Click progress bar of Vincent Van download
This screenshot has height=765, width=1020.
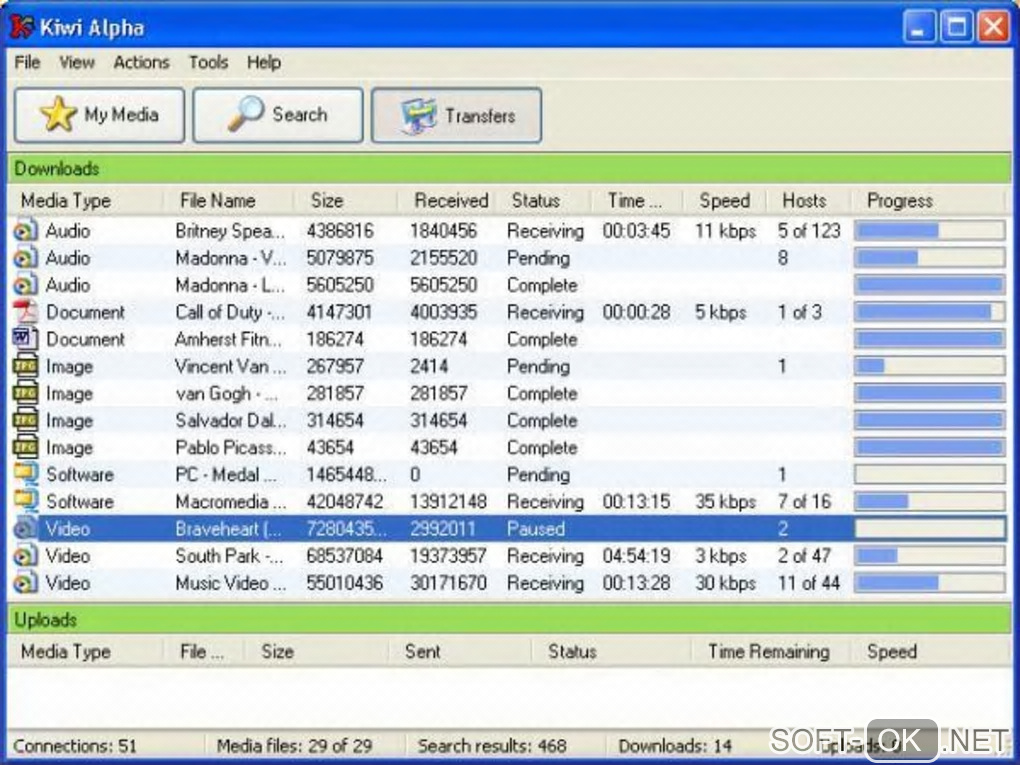(930, 366)
